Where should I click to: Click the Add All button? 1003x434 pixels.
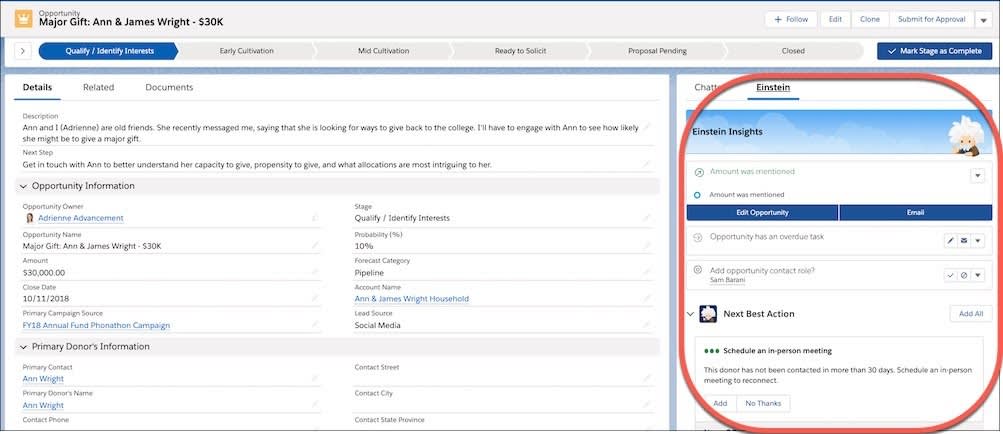(x=971, y=314)
